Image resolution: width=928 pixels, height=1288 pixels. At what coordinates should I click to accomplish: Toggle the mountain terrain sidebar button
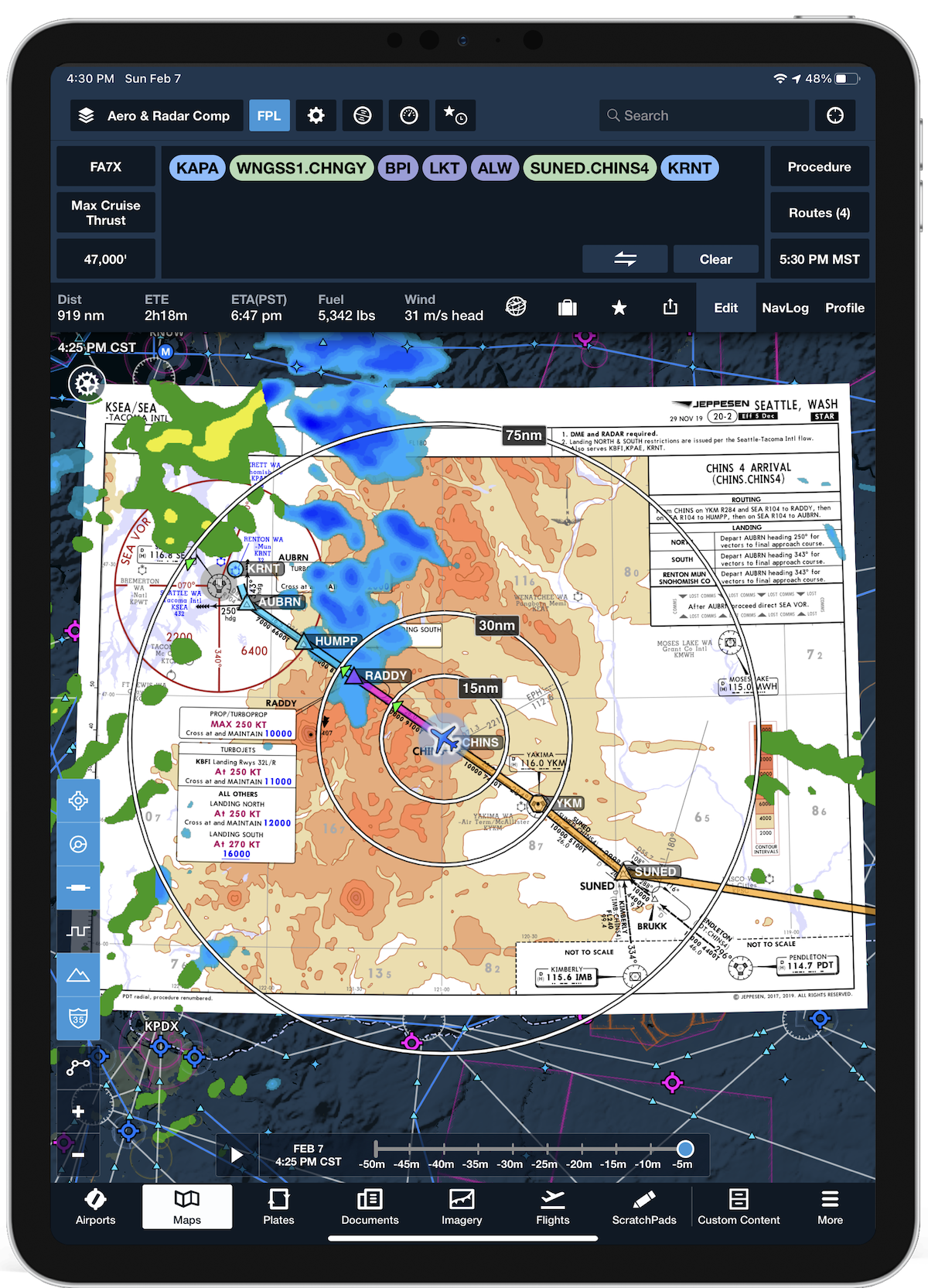[78, 974]
